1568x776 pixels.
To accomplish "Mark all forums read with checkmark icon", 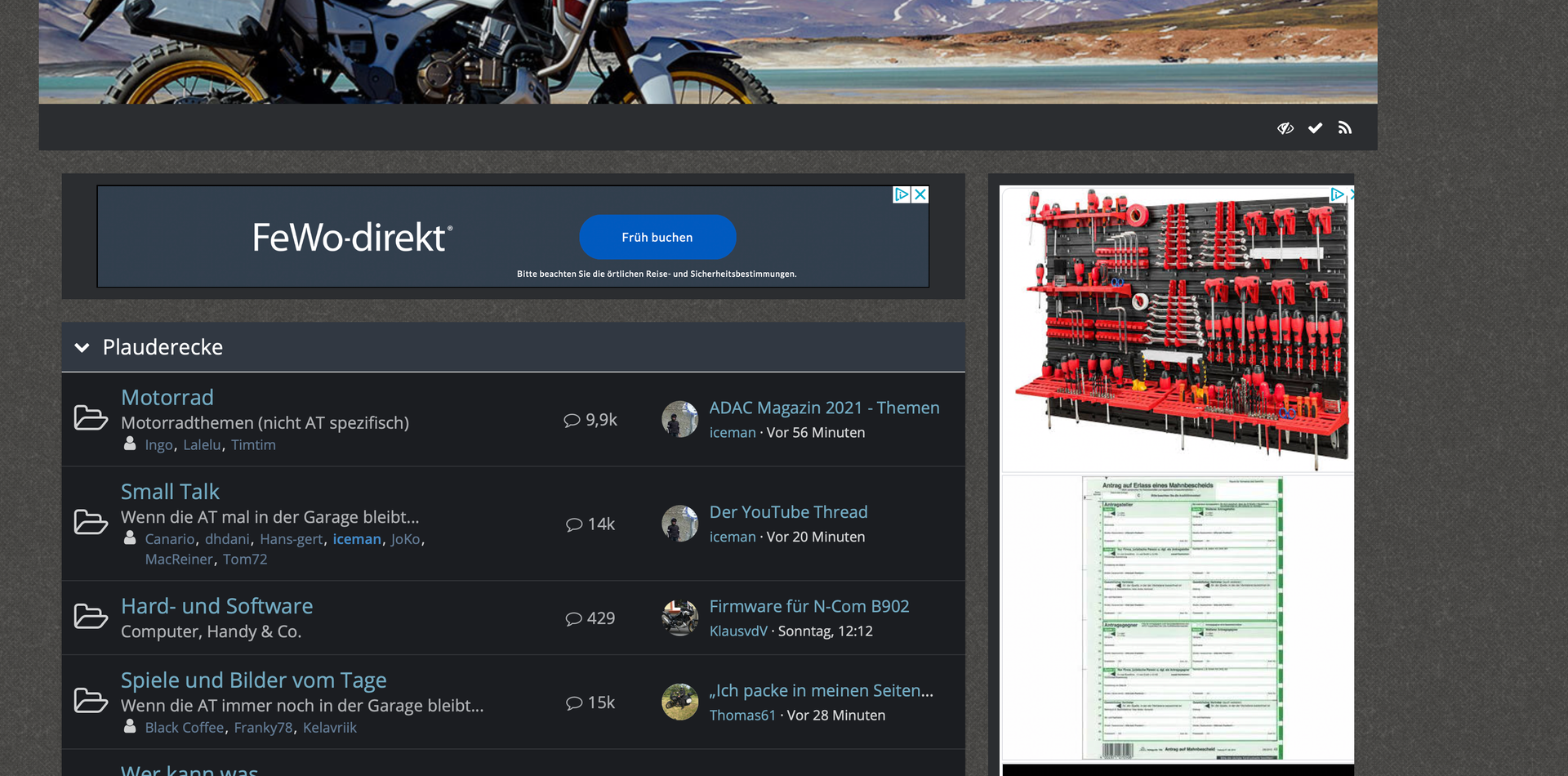I will pos(1315,127).
